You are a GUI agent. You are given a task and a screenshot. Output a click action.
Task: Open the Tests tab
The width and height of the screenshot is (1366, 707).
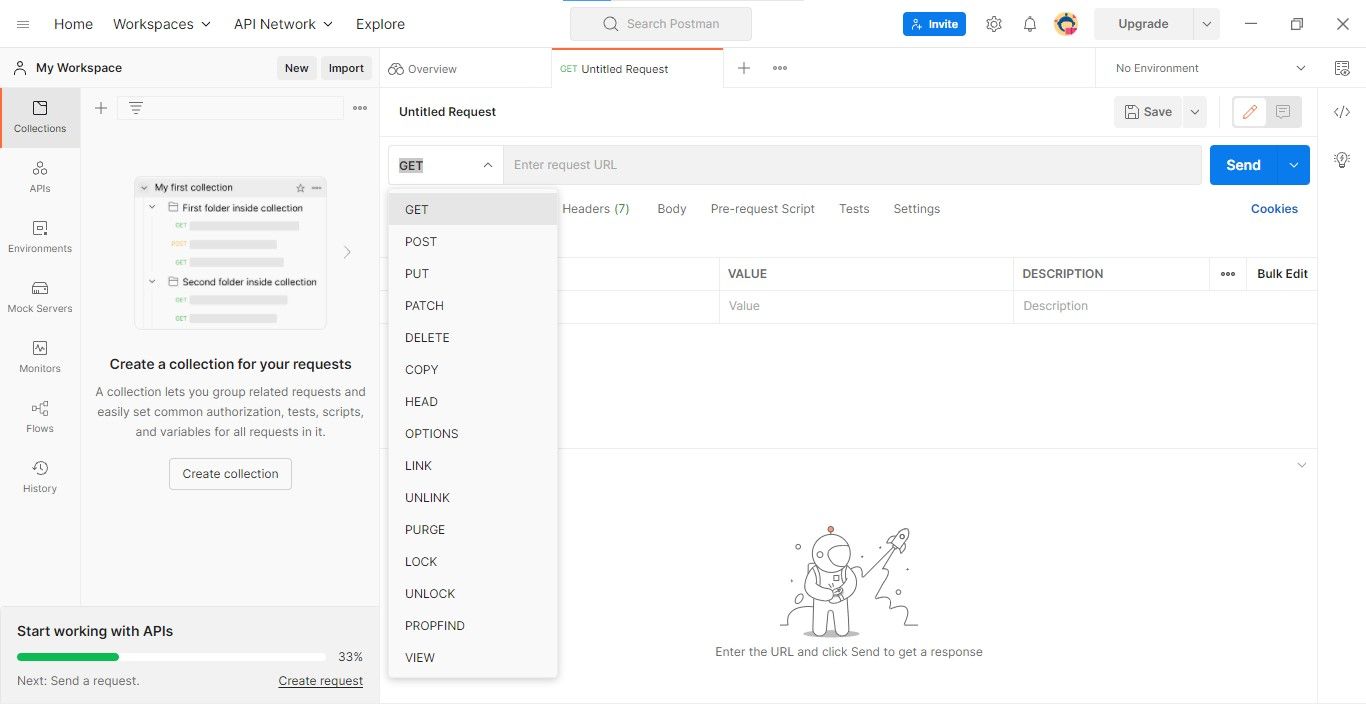point(854,209)
